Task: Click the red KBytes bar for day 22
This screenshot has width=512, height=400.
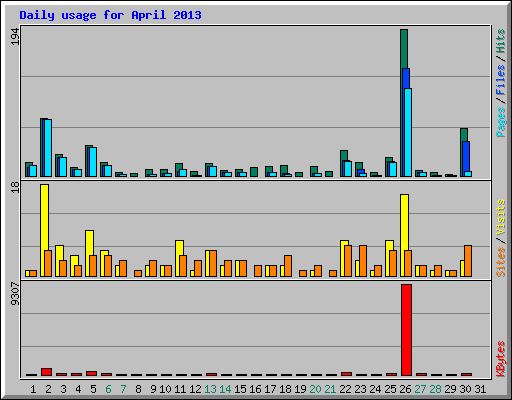Action: 346,374
